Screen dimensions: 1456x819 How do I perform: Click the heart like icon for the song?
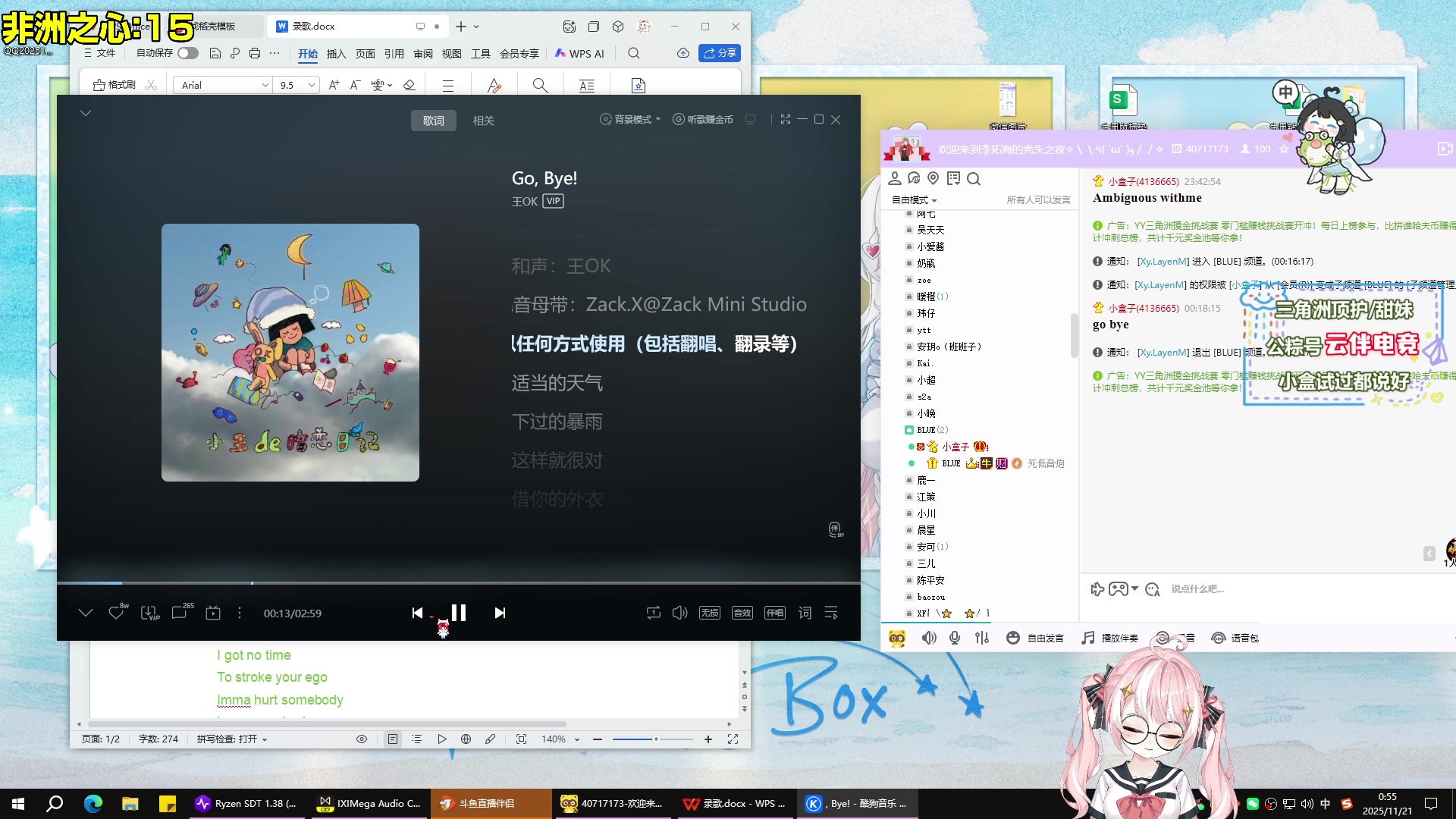coord(116,613)
